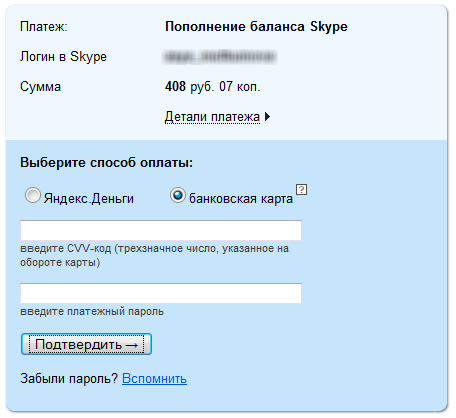Expand the Детали платежа link
The image size is (456, 418).
pyautogui.click(x=212, y=117)
